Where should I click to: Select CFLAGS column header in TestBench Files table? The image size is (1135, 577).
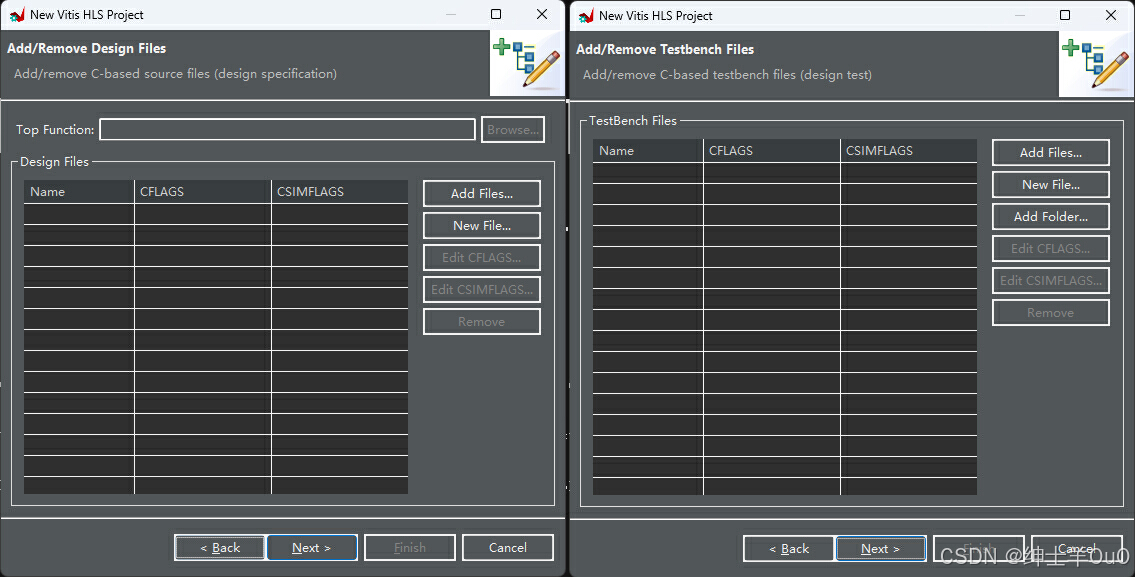(x=772, y=151)
